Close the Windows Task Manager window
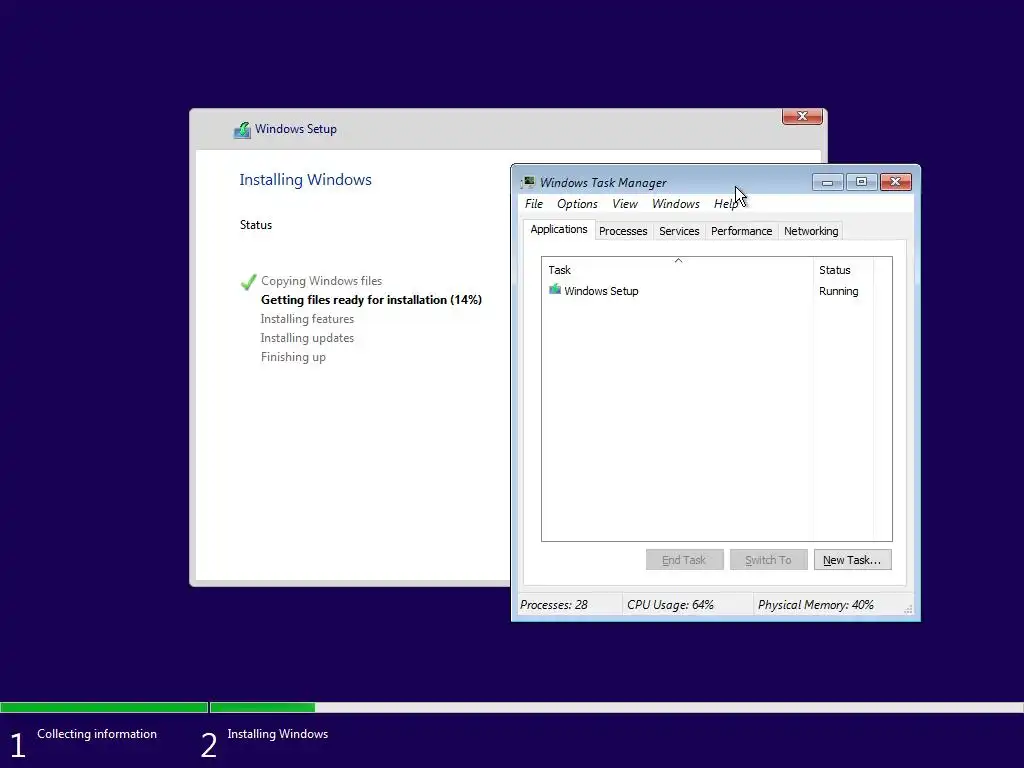The image size is (1024, 768). 895,182
